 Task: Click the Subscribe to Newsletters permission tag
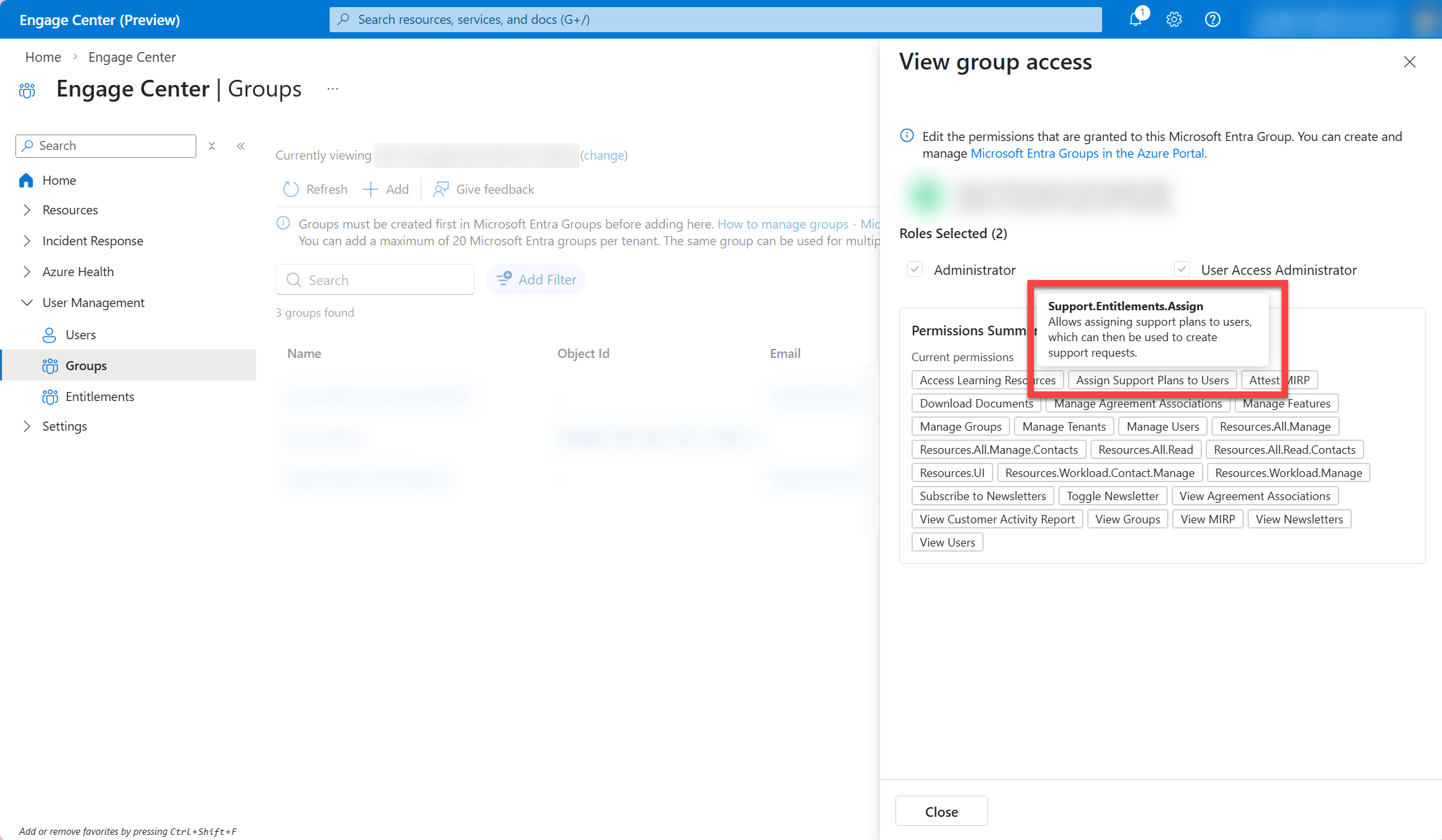(983, 496)
